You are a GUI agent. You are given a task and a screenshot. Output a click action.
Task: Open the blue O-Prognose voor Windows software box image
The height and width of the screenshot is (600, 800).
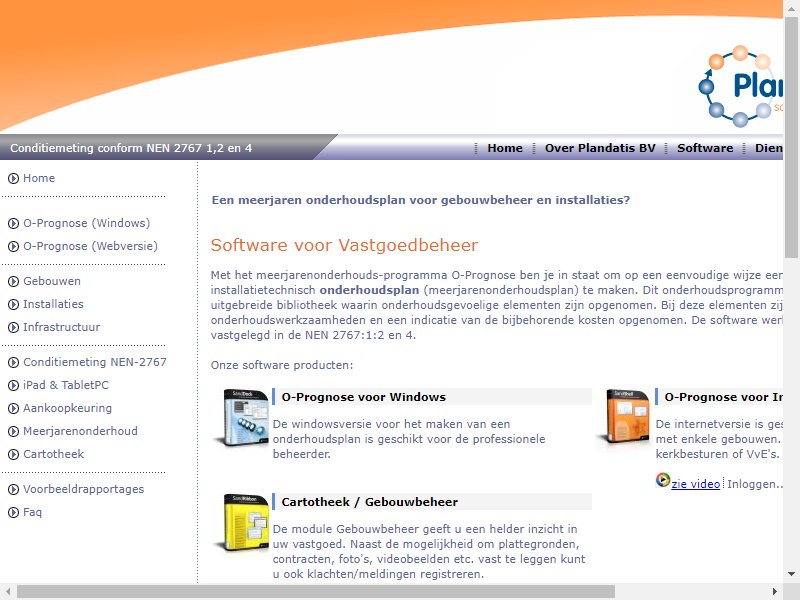pos(242,417)
